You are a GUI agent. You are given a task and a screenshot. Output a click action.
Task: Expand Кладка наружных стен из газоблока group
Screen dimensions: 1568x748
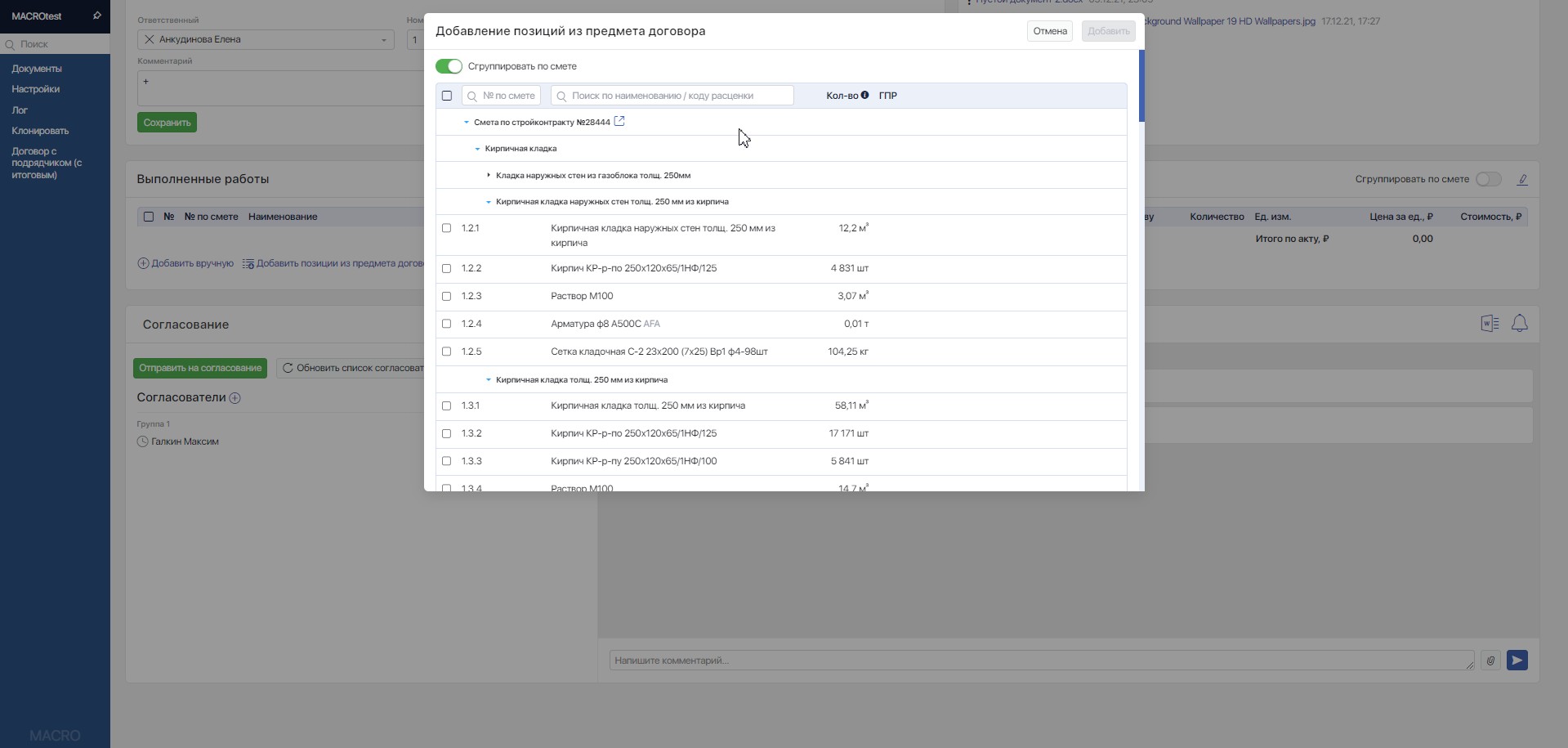[x=489, y=175]
